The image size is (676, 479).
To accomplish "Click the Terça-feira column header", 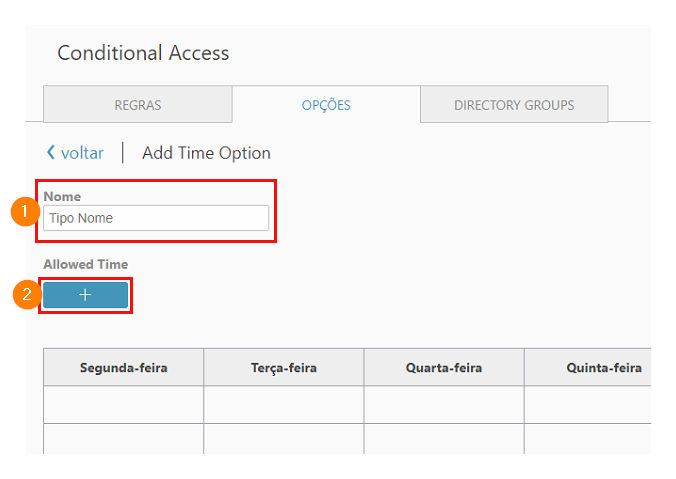I will click(284, 367).
